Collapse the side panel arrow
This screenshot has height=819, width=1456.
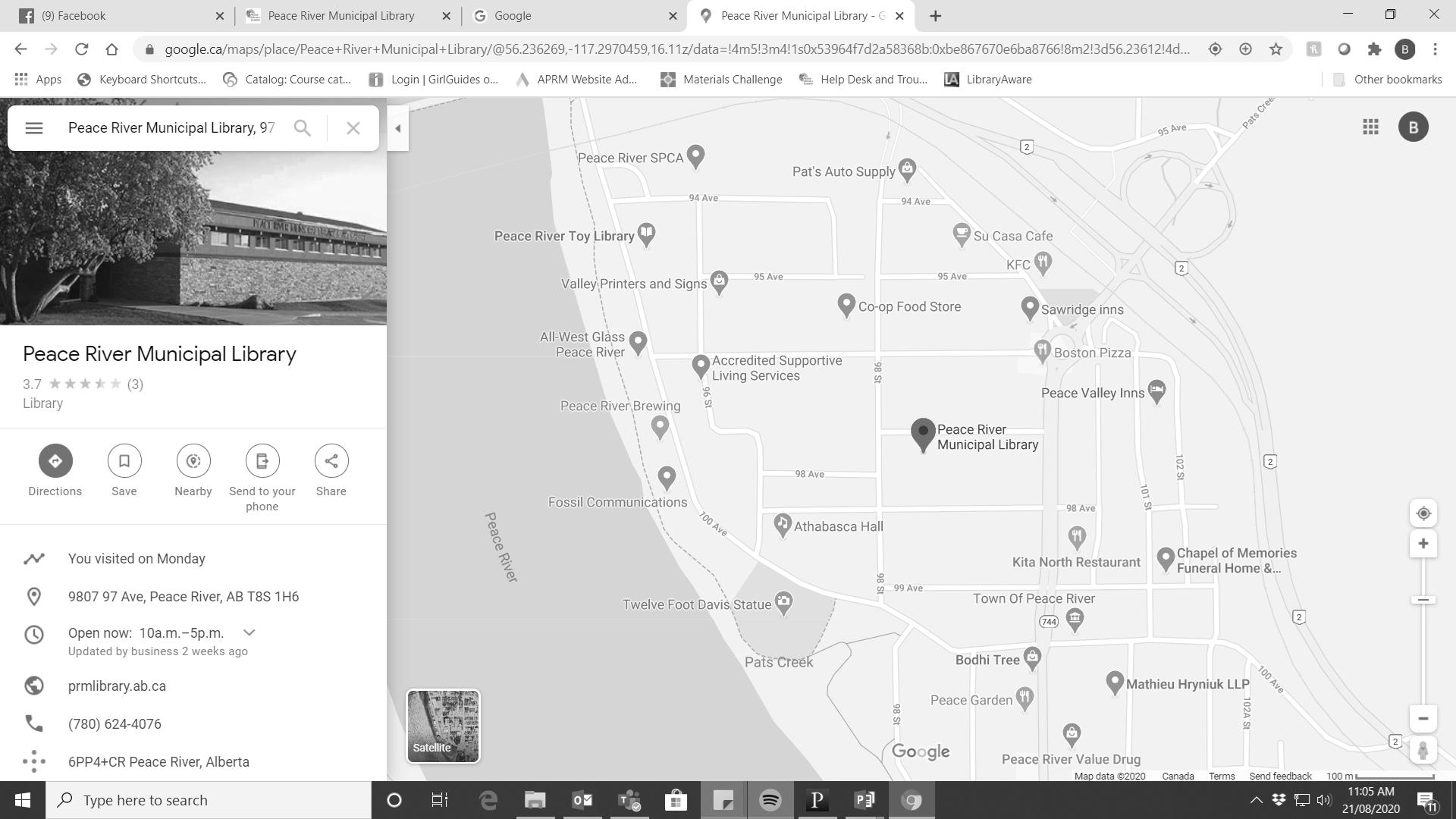[398, 129]
